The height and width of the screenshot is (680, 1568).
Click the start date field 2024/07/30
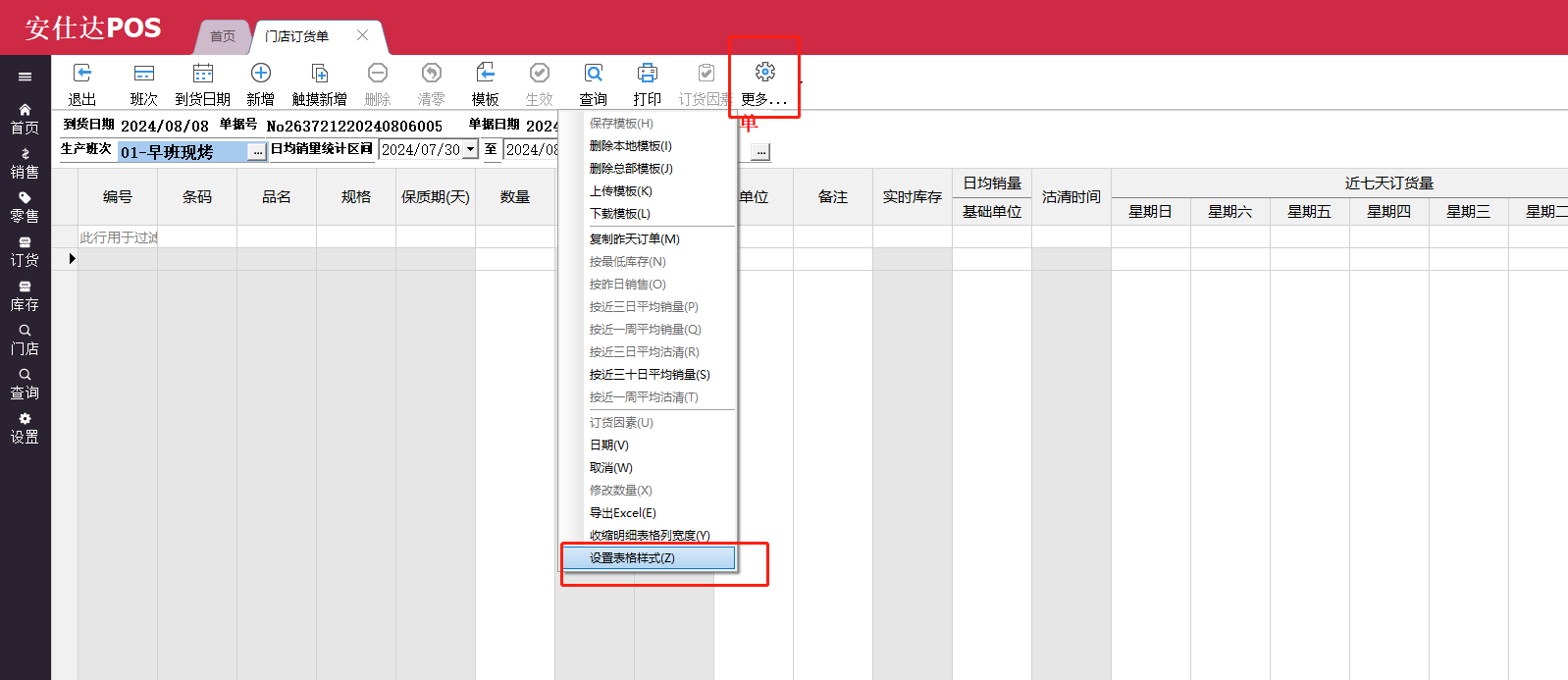click(x=421, y=149)
